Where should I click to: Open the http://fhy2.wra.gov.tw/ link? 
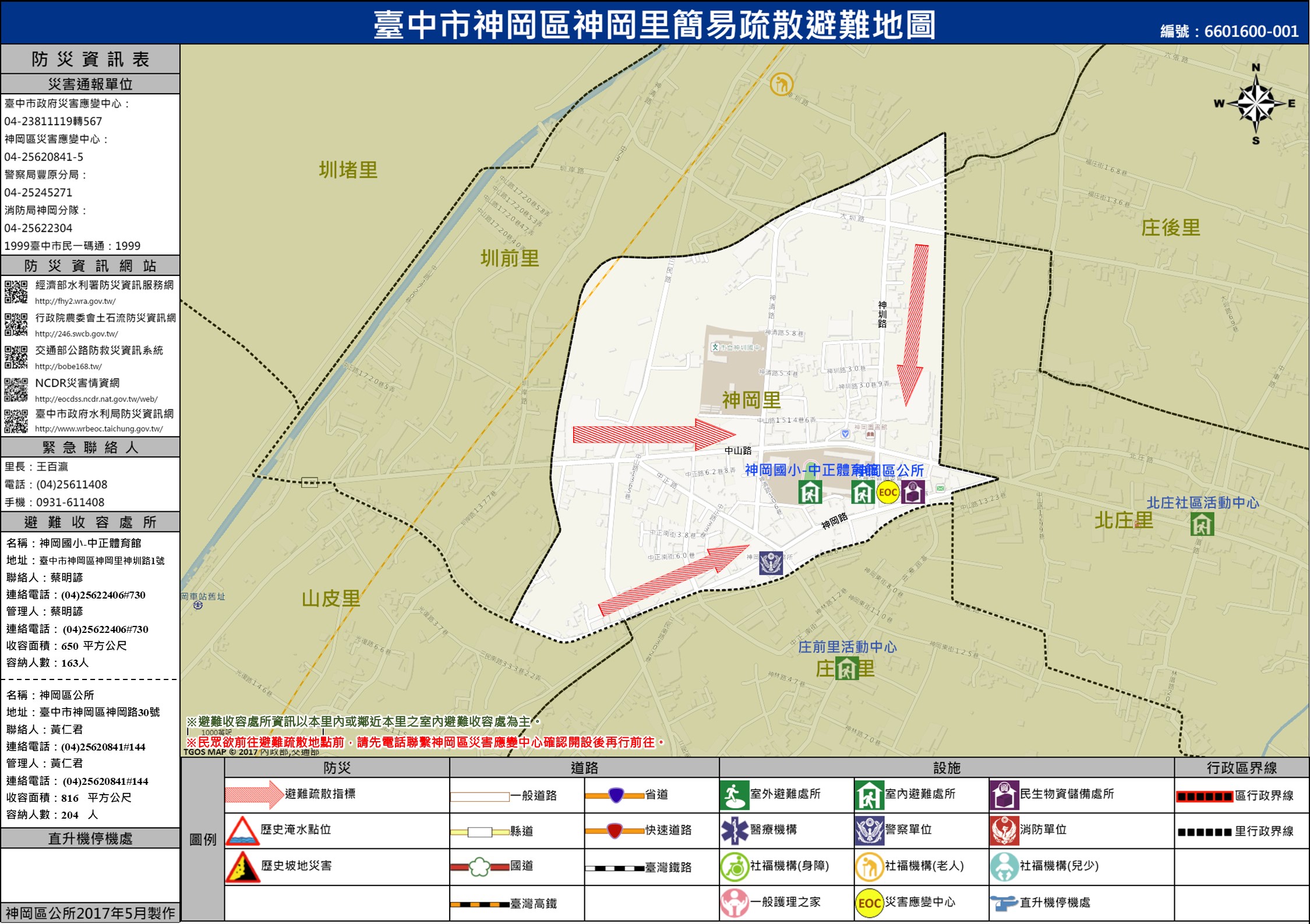pyautogui.click(x=75, y=302)
